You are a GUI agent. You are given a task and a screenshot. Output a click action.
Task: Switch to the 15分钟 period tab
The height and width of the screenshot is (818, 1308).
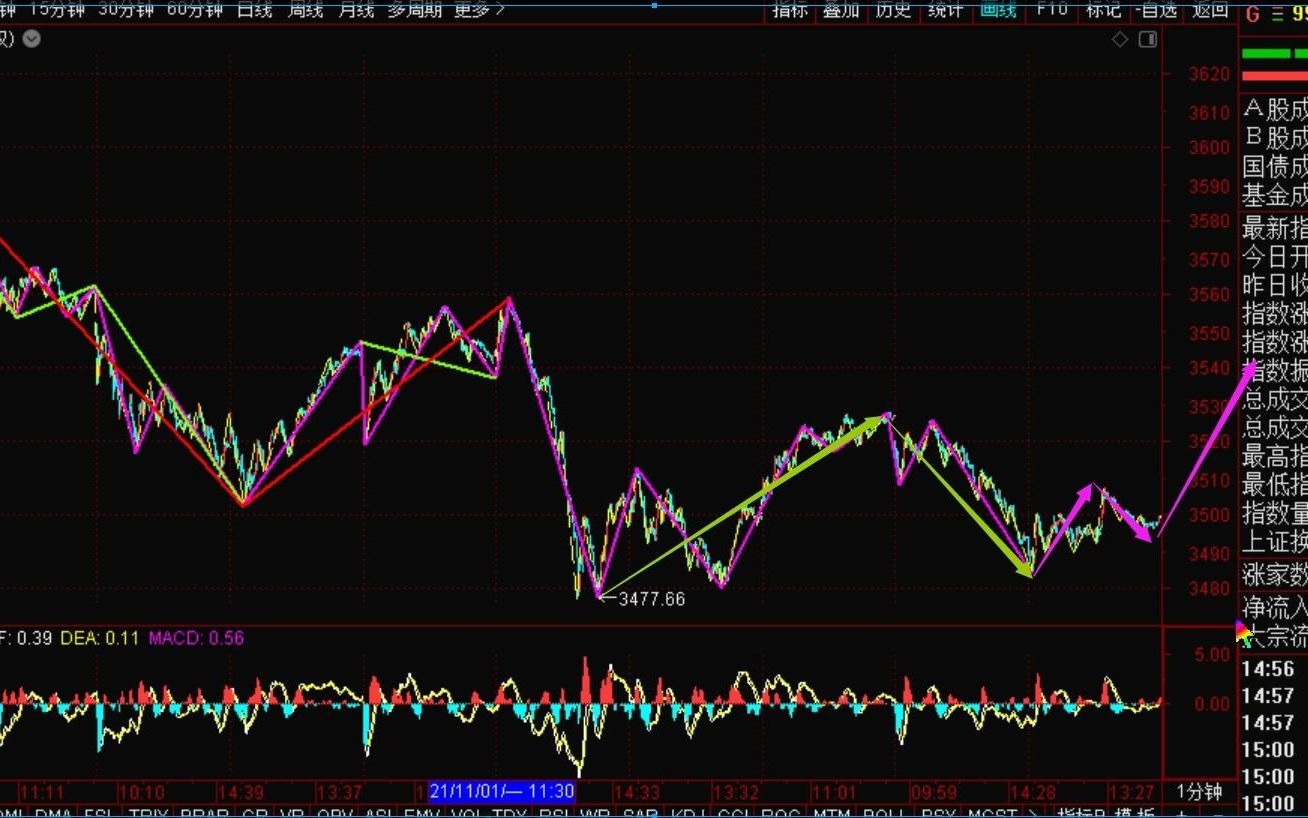[57, 9]
